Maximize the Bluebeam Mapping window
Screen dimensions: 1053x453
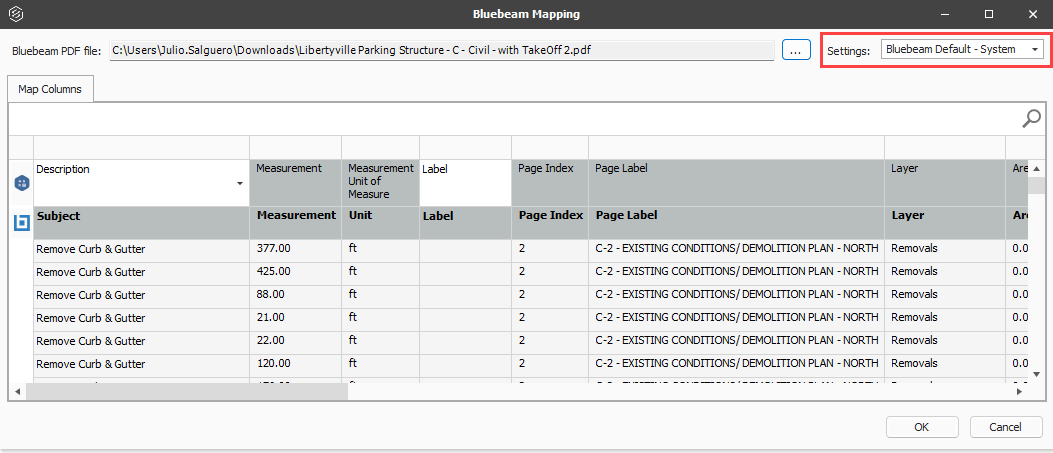pyautogui.click(x=988, y=14)
